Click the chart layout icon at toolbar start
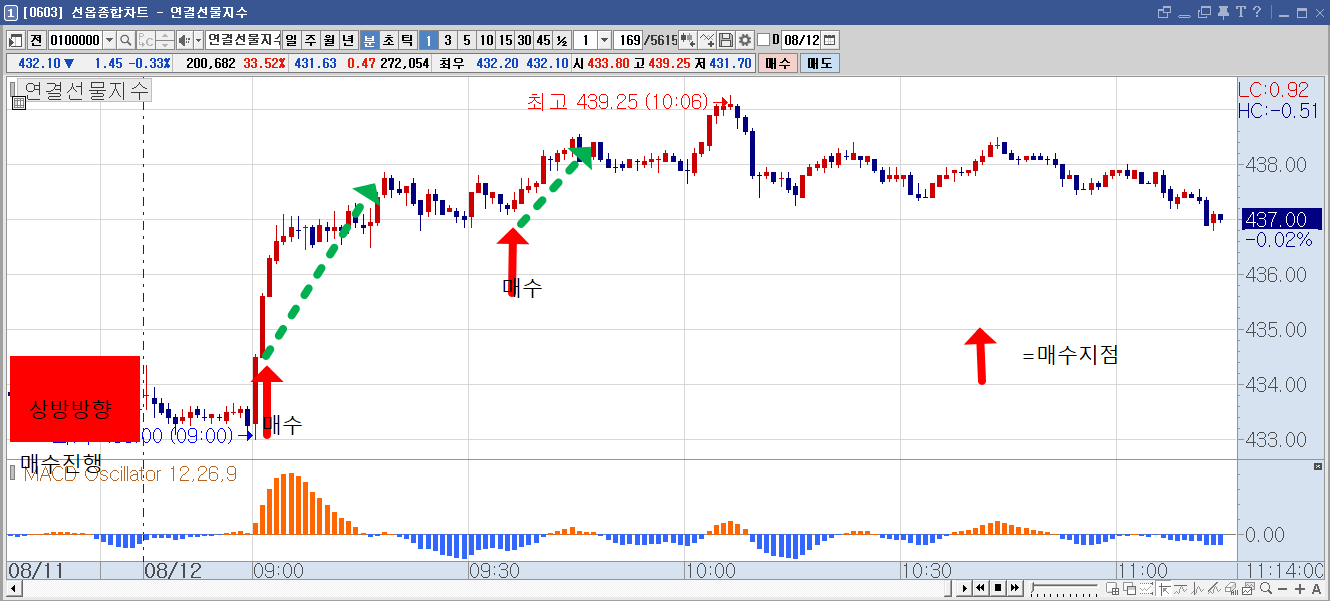Image resolution: width=1330 pixels, height=601 pixels. 14,40
